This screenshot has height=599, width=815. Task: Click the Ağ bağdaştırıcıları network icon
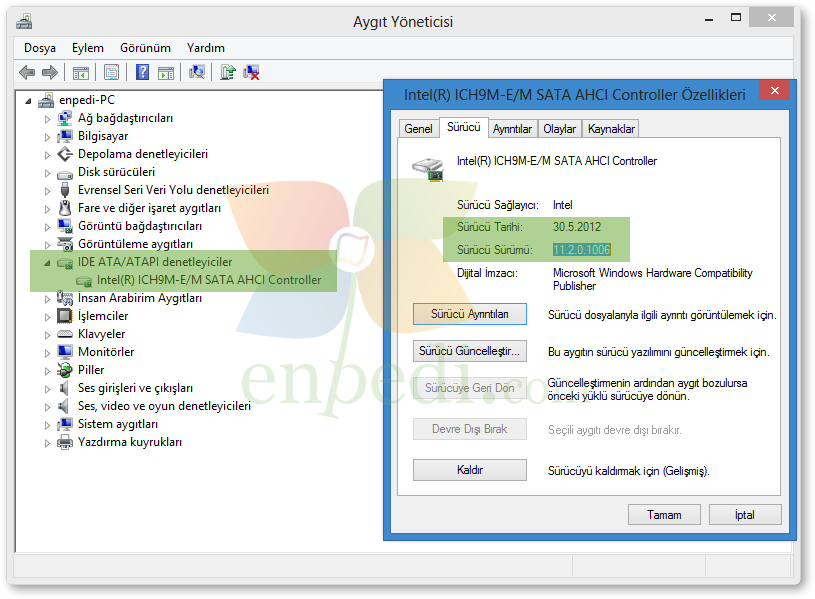point(64,118)
